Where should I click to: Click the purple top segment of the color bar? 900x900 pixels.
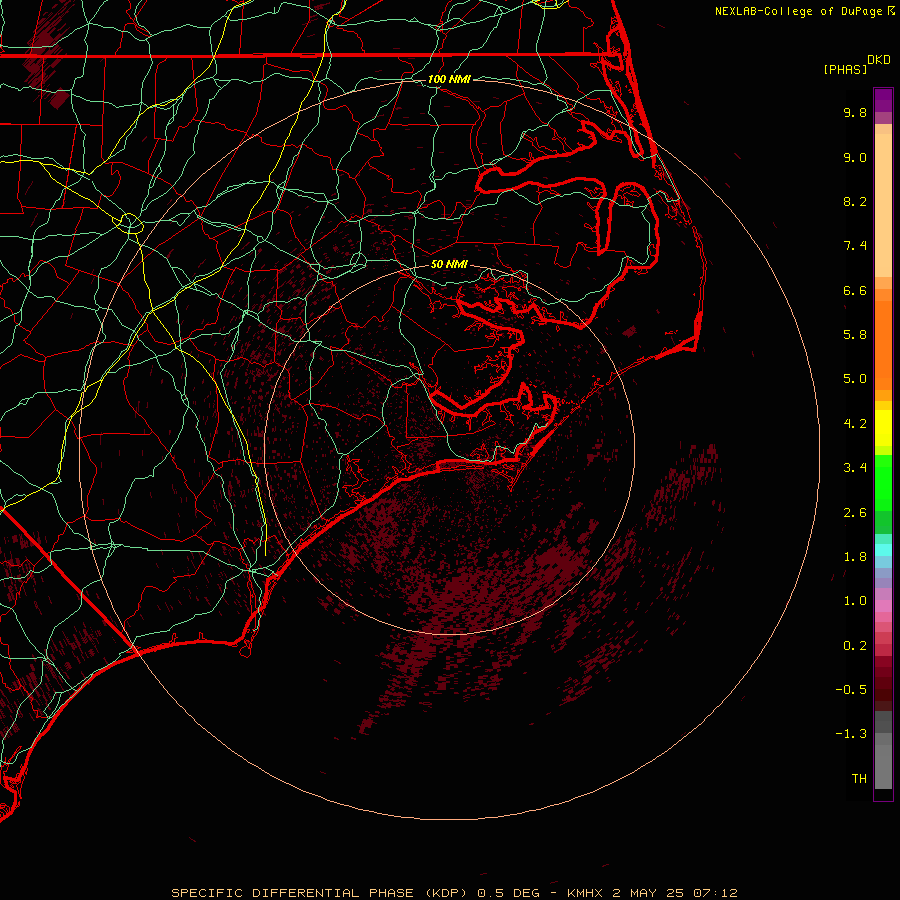(x=883, y=100)
